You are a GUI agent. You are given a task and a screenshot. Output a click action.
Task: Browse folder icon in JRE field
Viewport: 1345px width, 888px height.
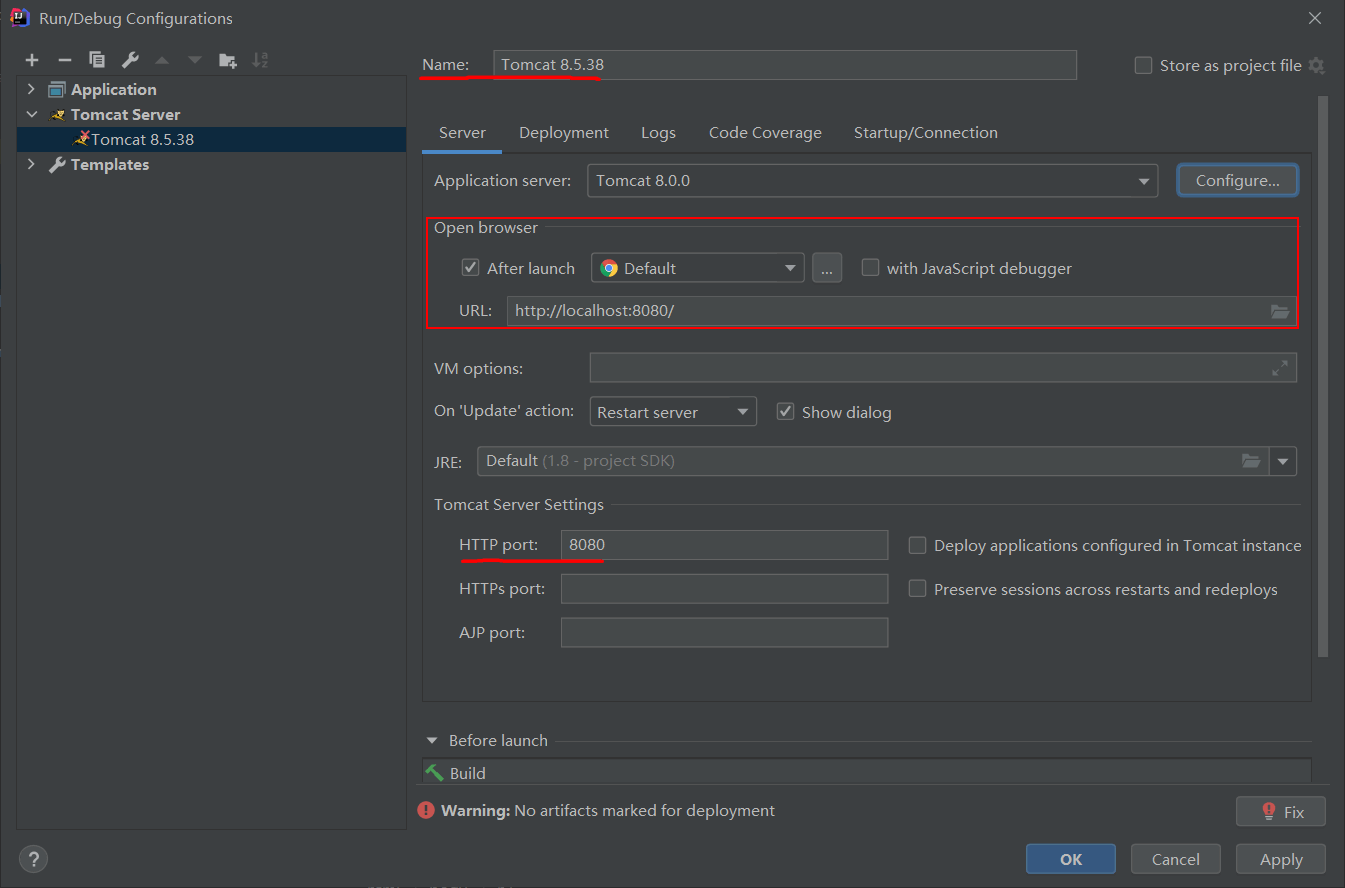click(1251, 461)
